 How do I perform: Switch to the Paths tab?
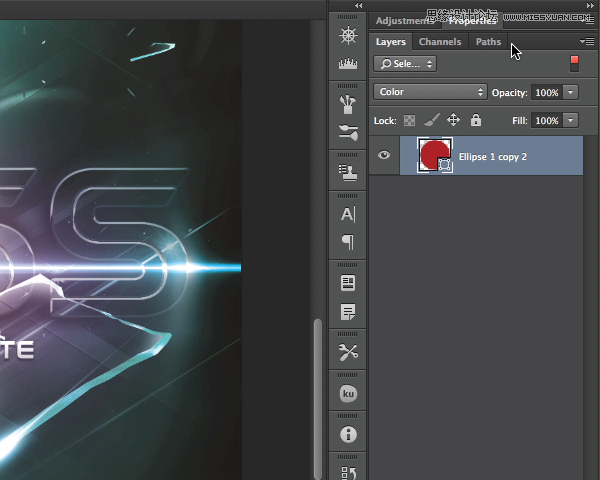coord(488,42)
